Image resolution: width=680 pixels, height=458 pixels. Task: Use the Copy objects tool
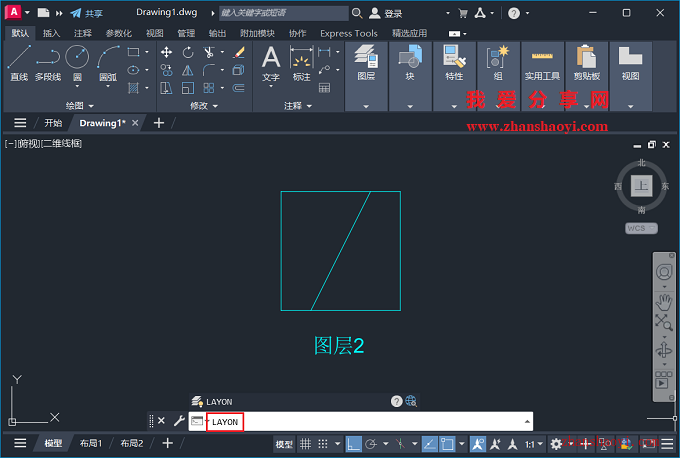tap(166, 70)
